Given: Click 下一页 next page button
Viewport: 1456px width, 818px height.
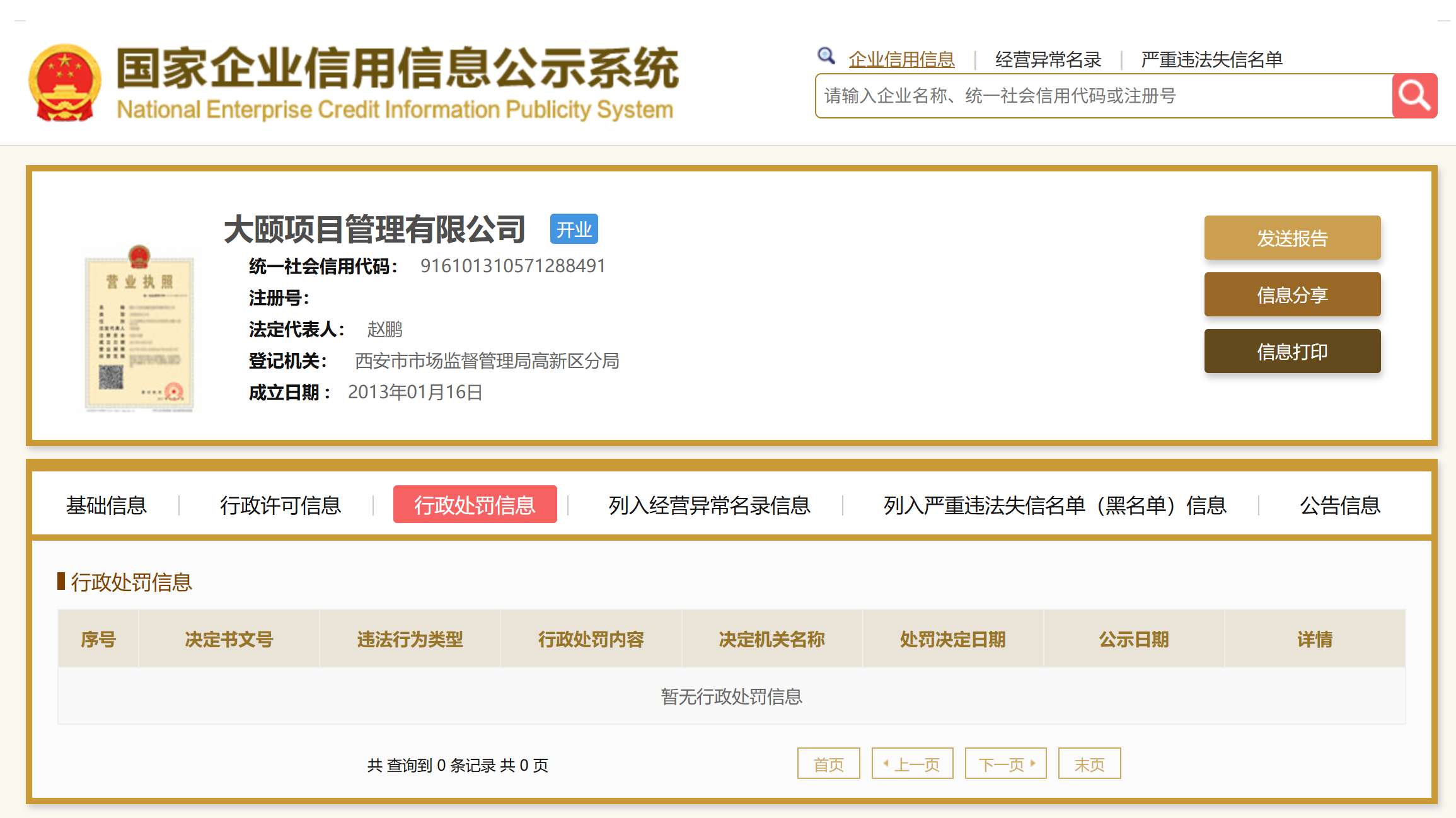Looking at the screenshot, I should (1005, 764).
